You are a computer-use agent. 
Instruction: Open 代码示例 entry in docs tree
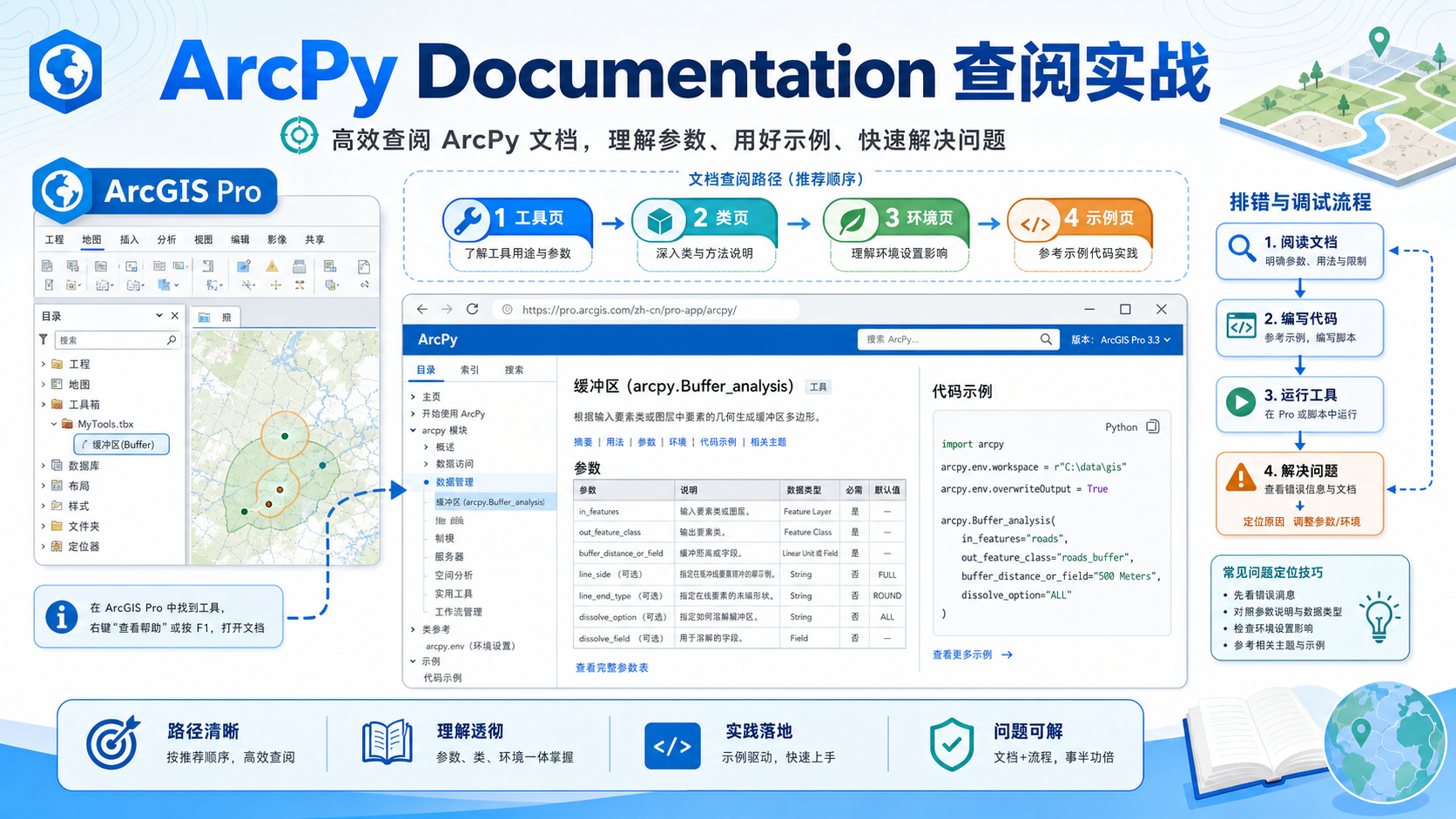(442, 677)
